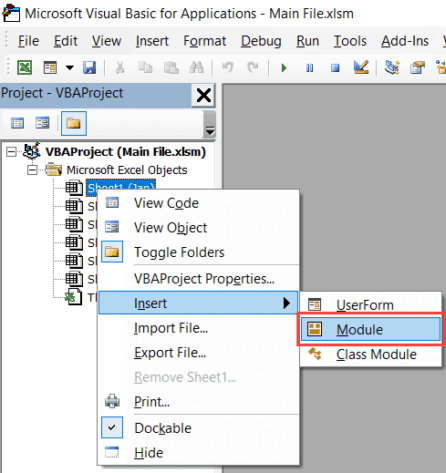Click the Break pause icon

pos(310,68)
